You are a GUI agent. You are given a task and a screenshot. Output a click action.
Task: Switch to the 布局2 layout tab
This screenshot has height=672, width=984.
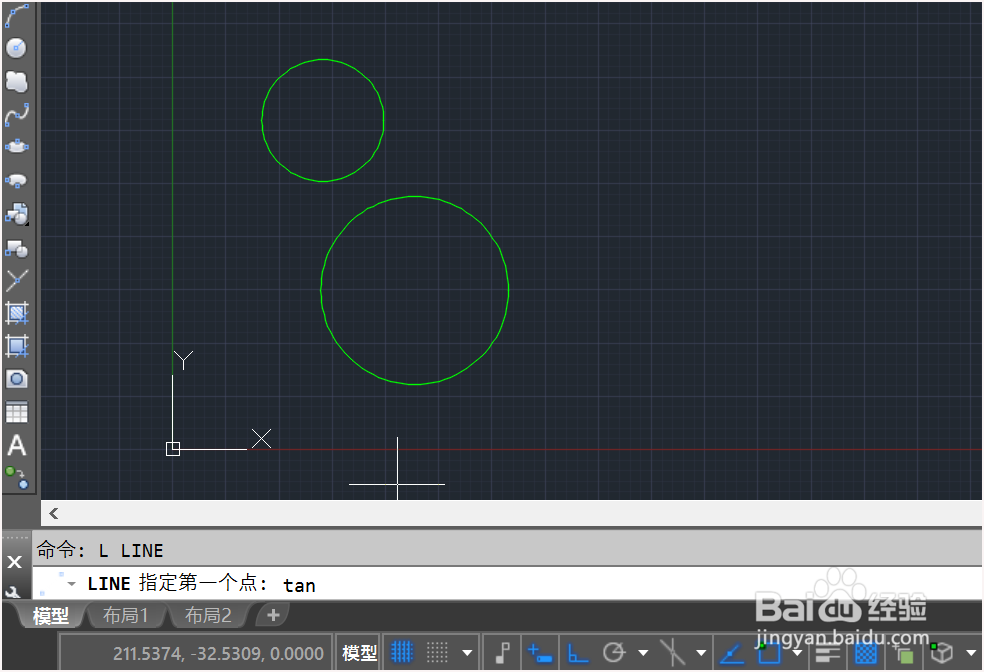(208, 616)
